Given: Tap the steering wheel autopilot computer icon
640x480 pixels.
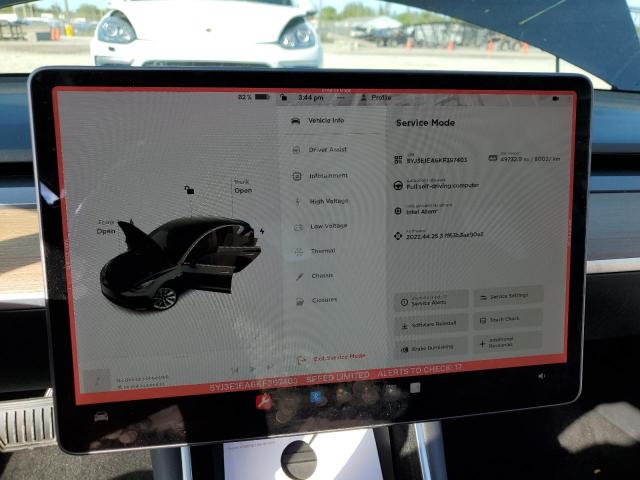Looking at the screenshot, I should (x=398, y=185).
